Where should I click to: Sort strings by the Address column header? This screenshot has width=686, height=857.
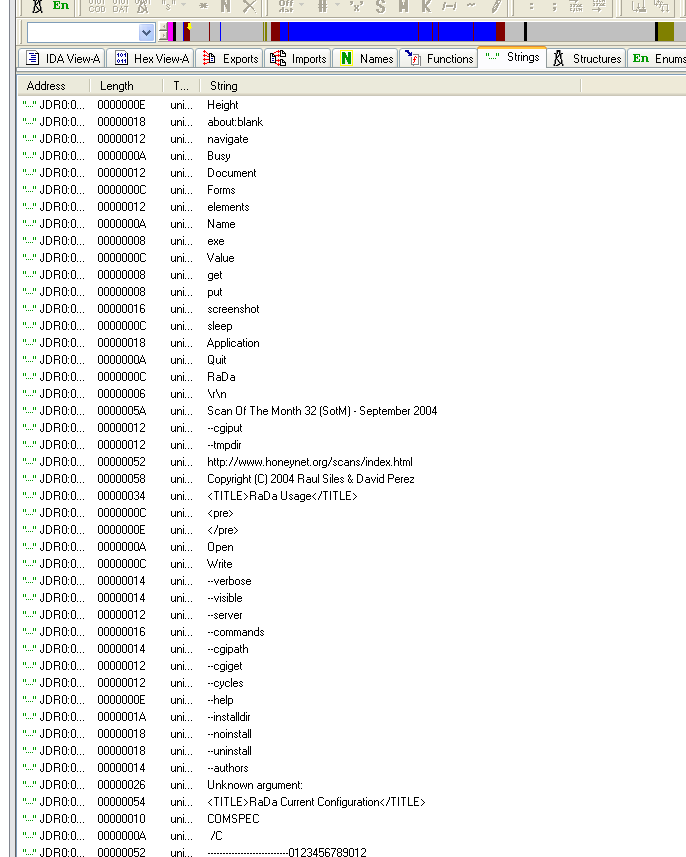click(x=54, y=86)
